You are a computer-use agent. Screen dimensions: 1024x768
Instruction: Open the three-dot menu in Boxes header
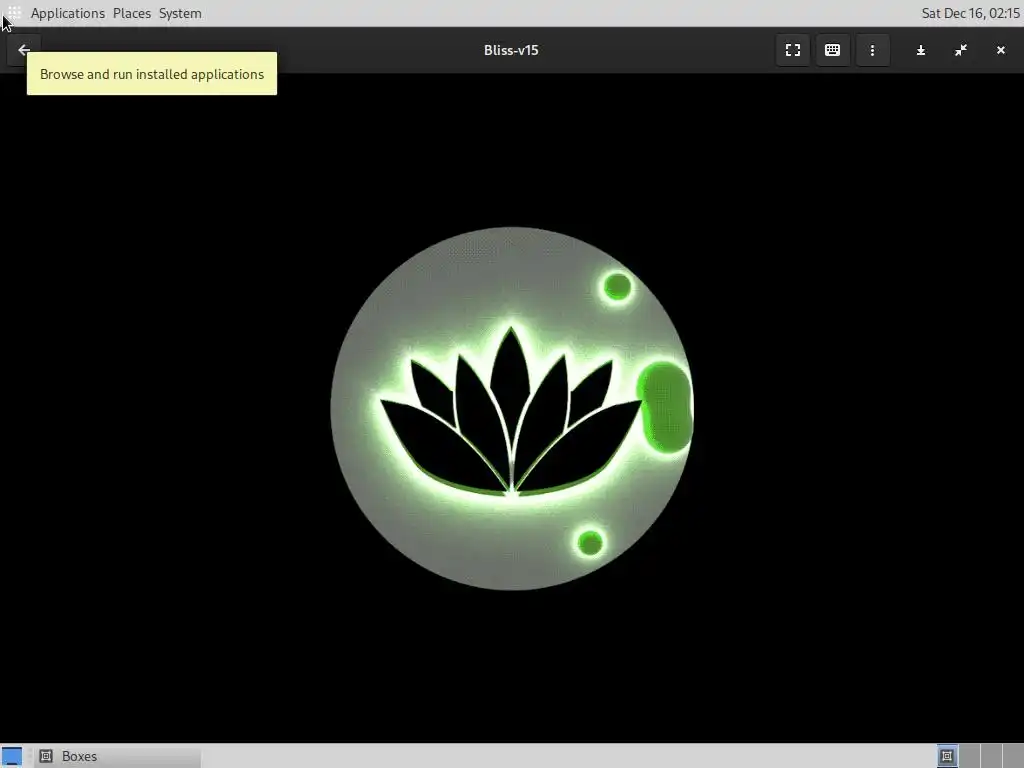pos(872,50)
